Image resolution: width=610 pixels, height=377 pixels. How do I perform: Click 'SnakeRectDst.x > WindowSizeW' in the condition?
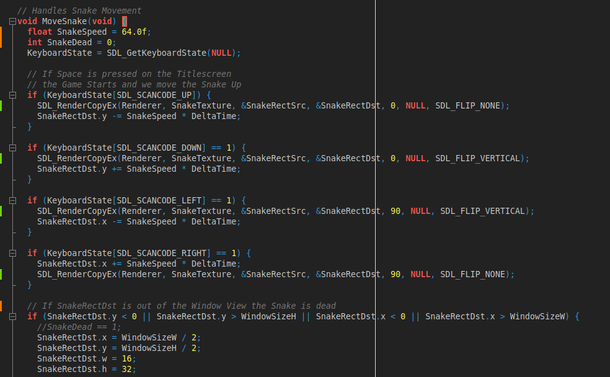click(495, 316)
